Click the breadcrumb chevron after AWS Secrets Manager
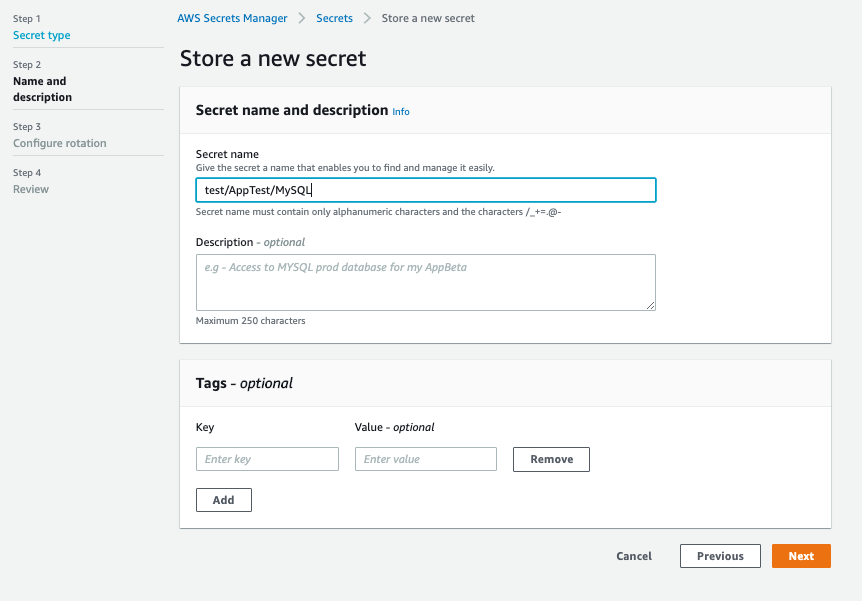 [302, 18]
